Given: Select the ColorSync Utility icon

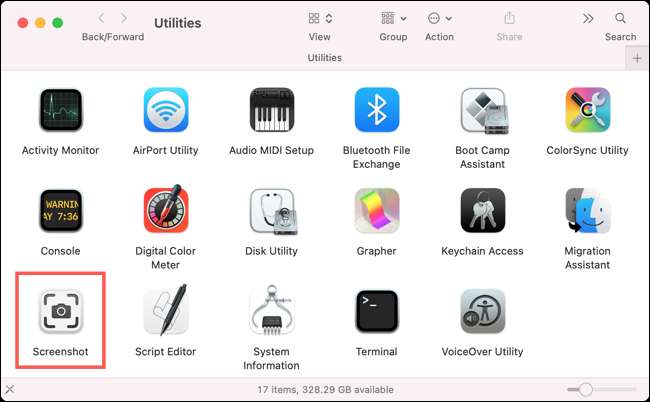Looking at the screenshot, I should coord(588,110).
